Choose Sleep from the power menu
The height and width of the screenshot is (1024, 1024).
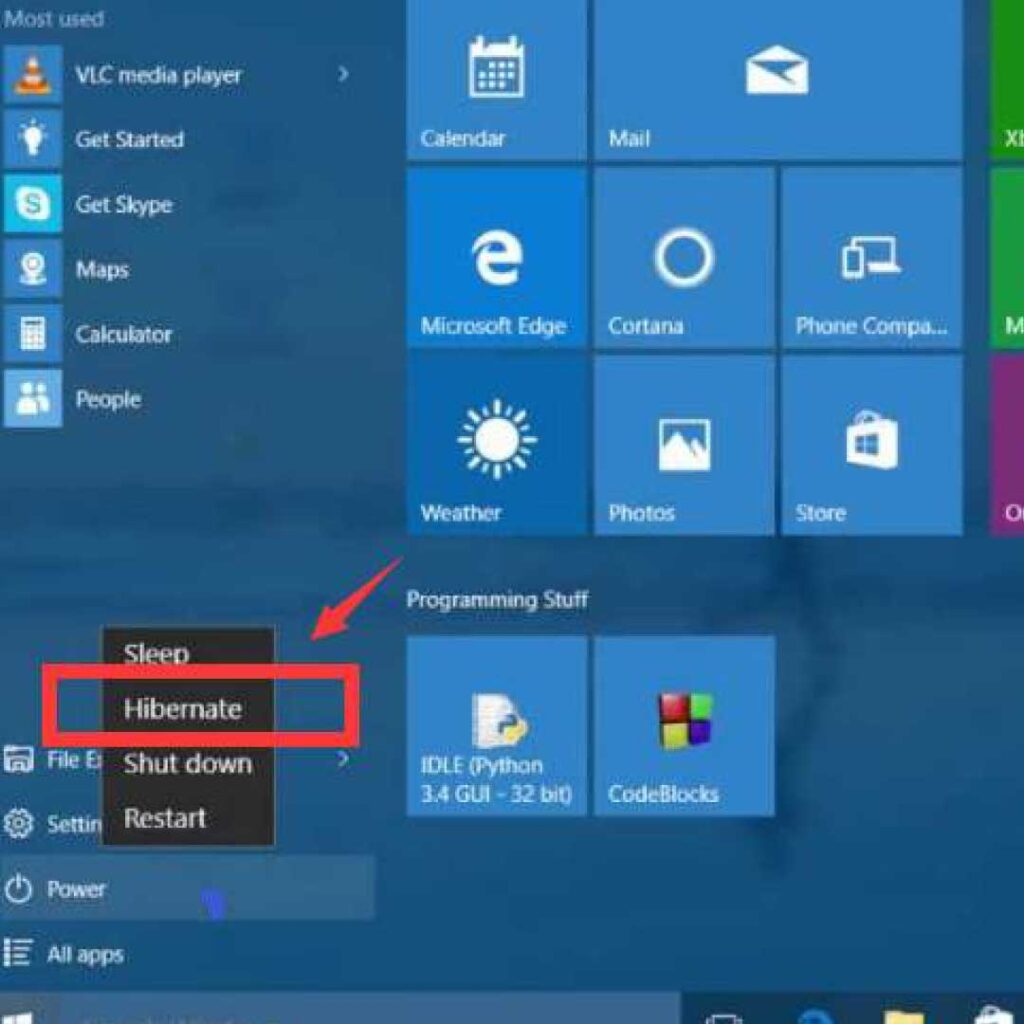[188, 653]
